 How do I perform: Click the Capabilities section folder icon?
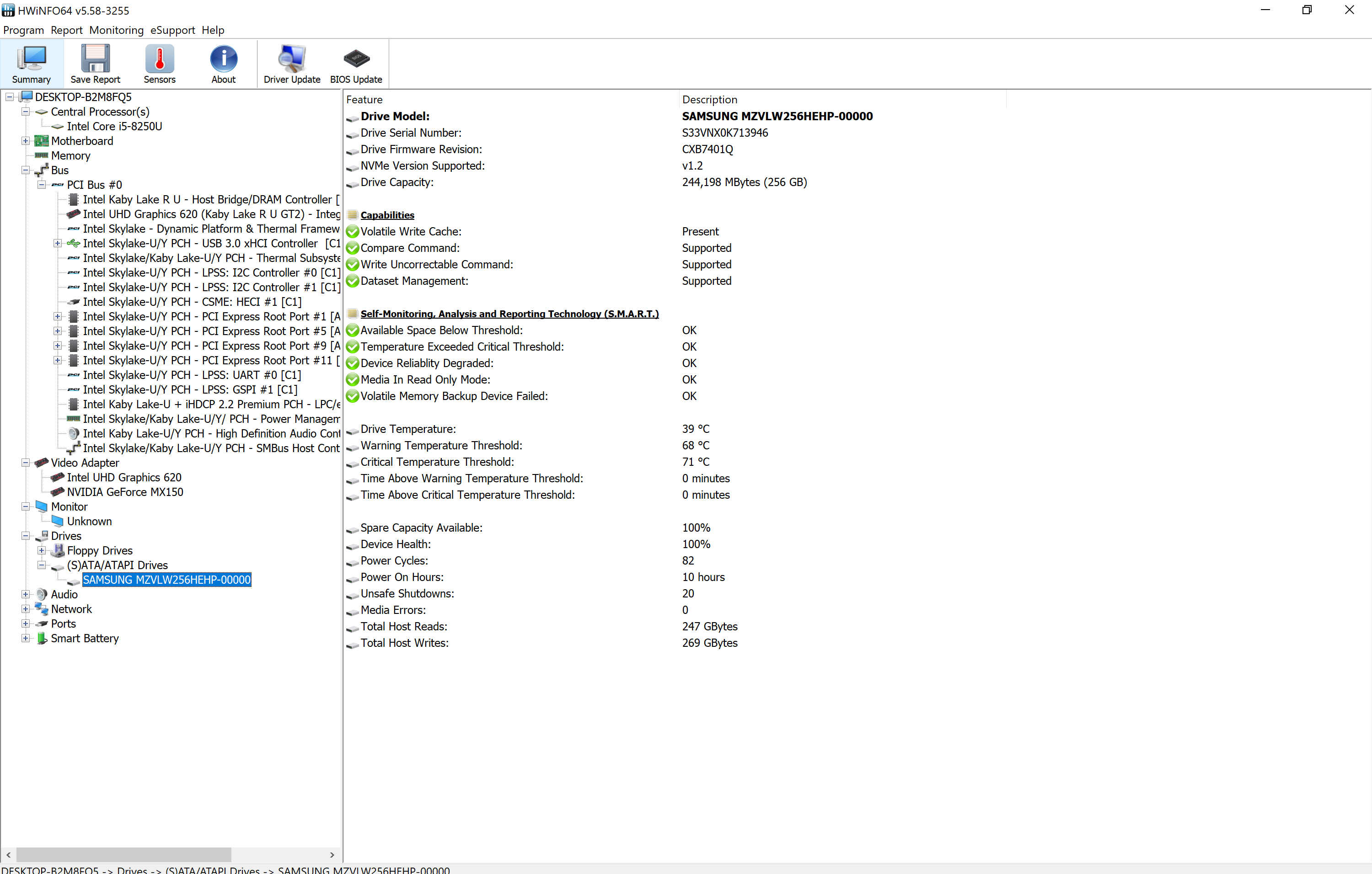[353, 215]
